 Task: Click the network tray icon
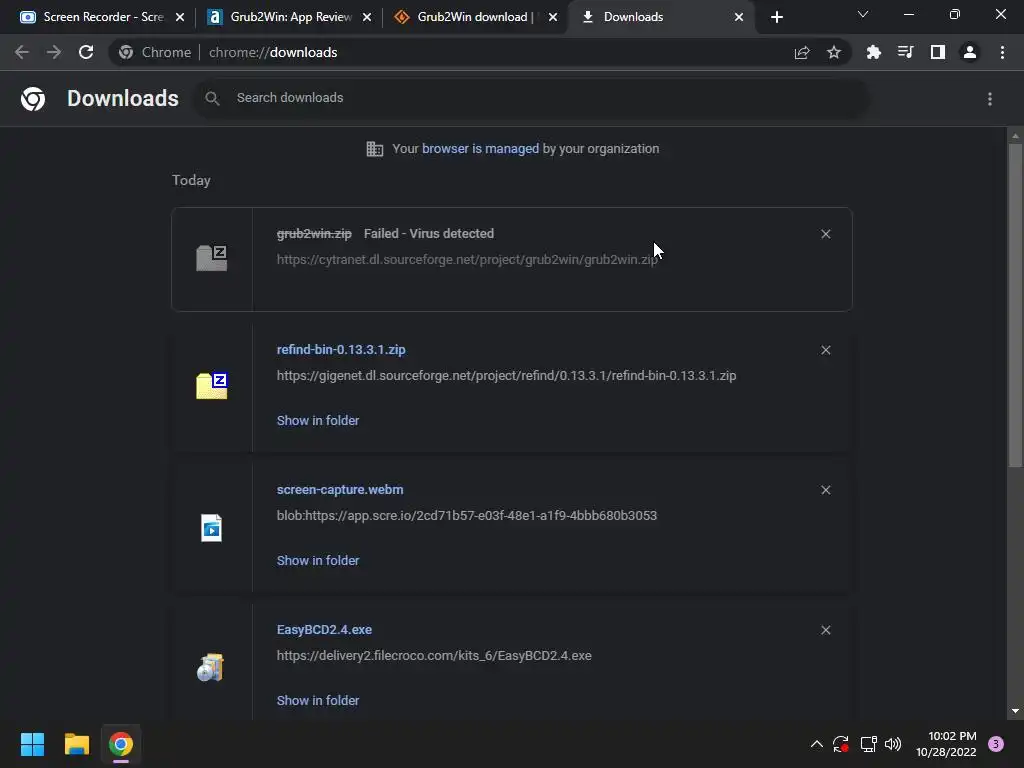point(868,744)
